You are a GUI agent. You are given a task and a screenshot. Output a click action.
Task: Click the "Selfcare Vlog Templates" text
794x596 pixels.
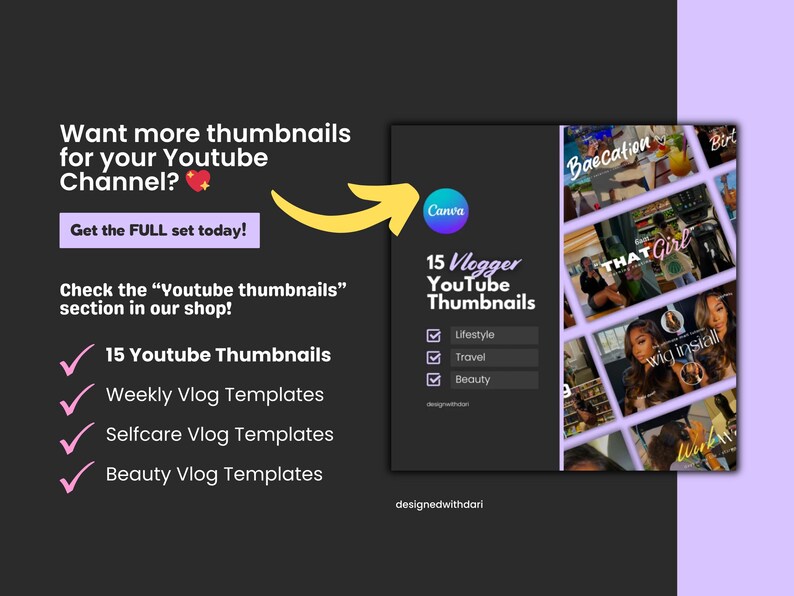[220, 434]
